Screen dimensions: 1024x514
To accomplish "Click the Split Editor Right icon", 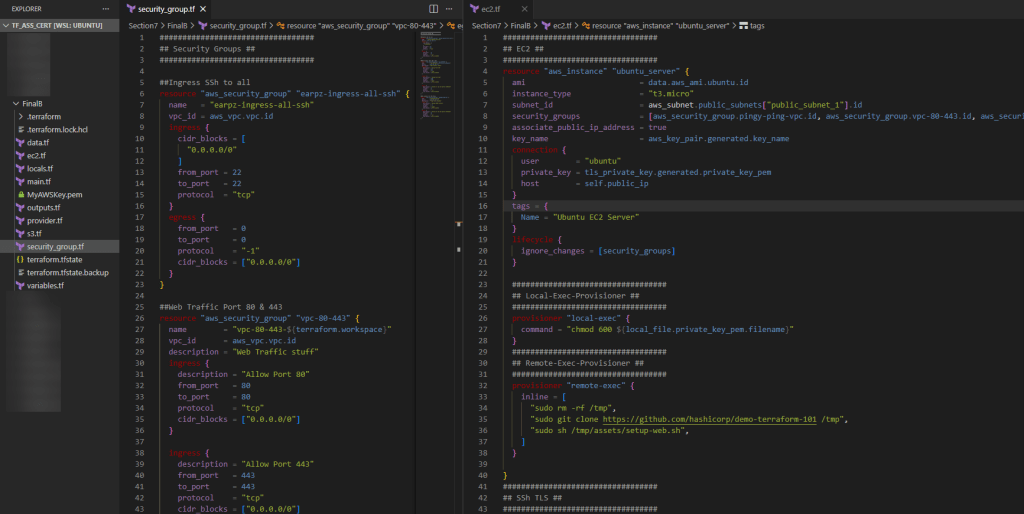I will 433,9.
